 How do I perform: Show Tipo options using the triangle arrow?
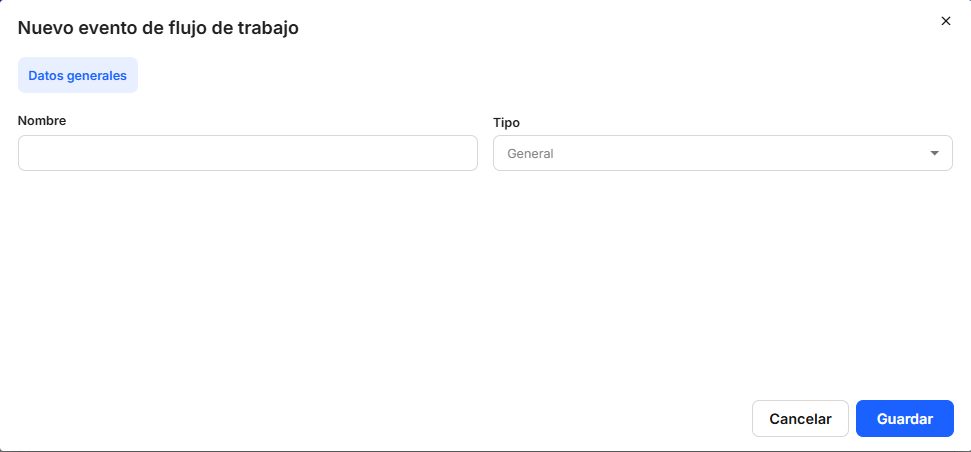click(x=934, y=154)
